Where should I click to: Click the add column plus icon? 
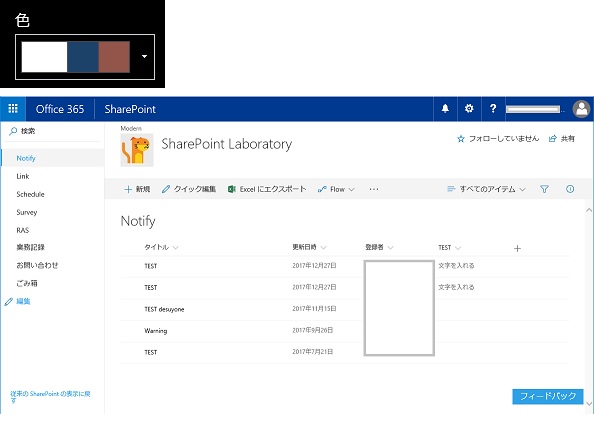click(x=517, y=249)
